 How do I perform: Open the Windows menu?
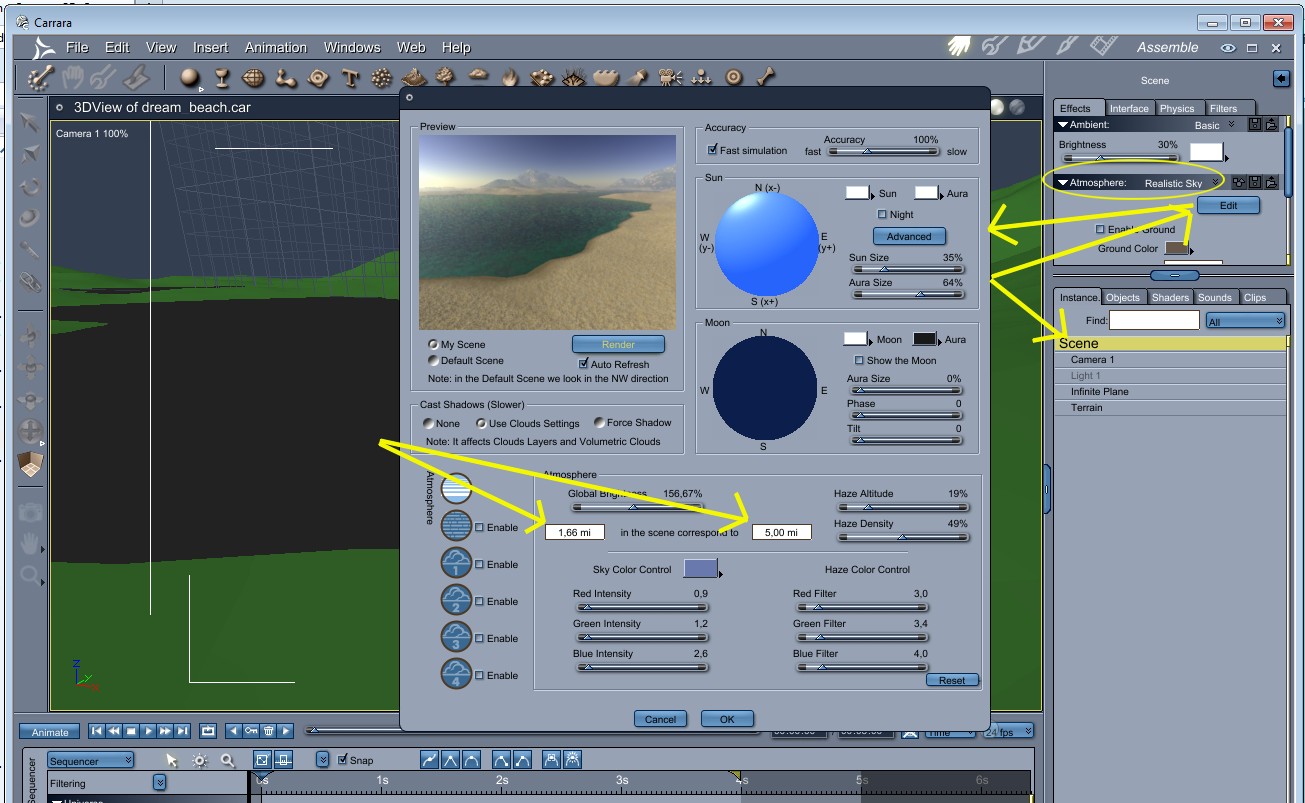coord(352,47)
